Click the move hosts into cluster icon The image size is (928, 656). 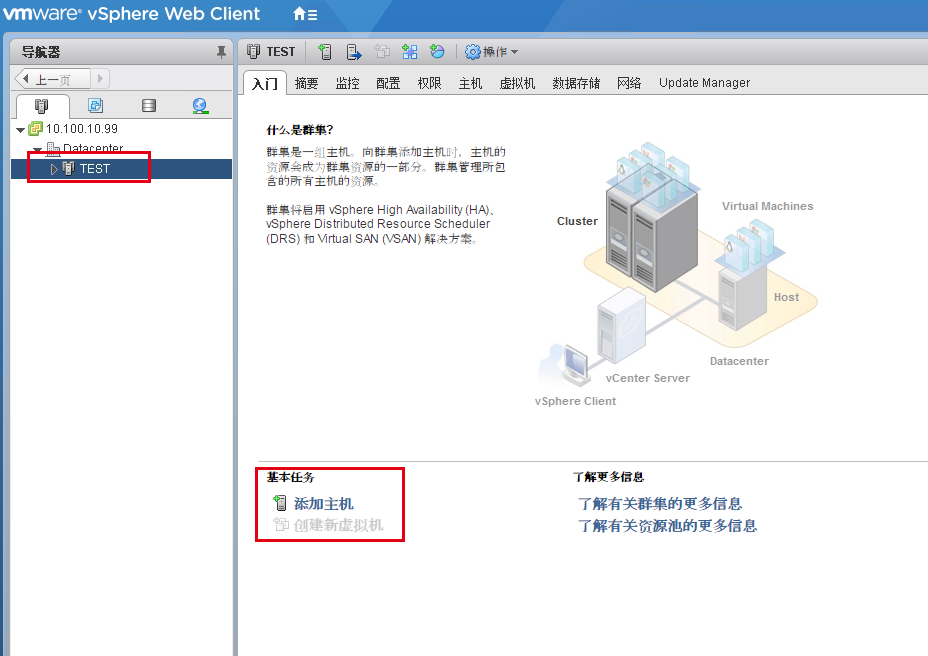[x=353, y=52]
